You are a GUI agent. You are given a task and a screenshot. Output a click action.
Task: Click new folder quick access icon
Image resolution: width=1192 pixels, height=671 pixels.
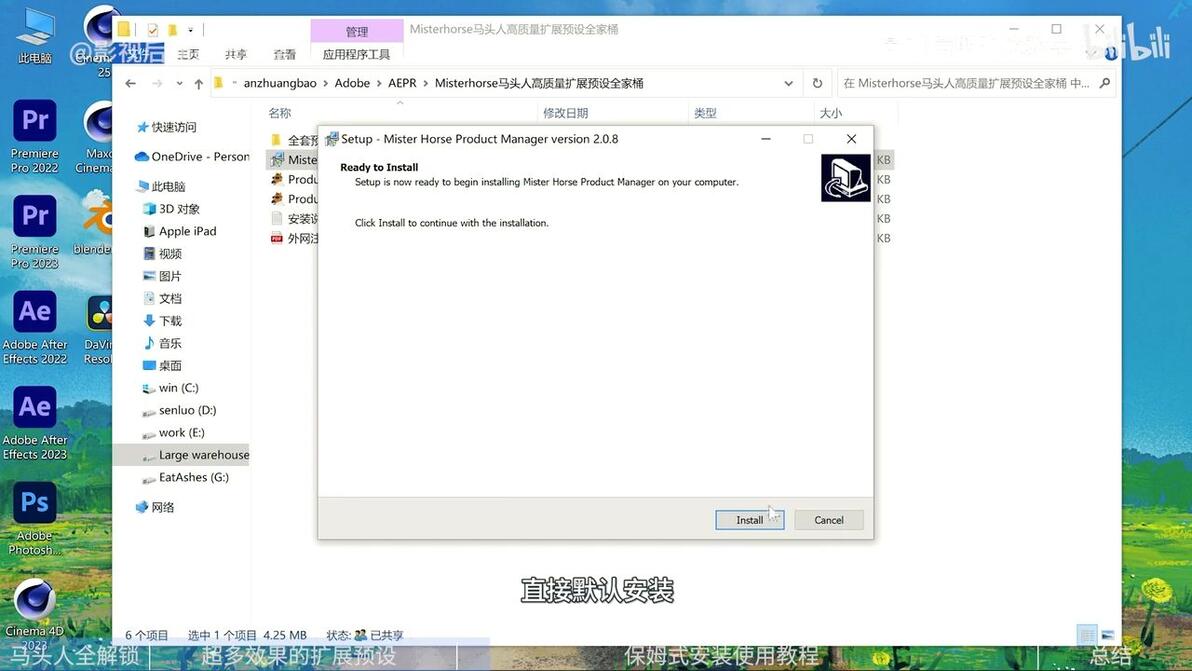click(x=173, y=30)
